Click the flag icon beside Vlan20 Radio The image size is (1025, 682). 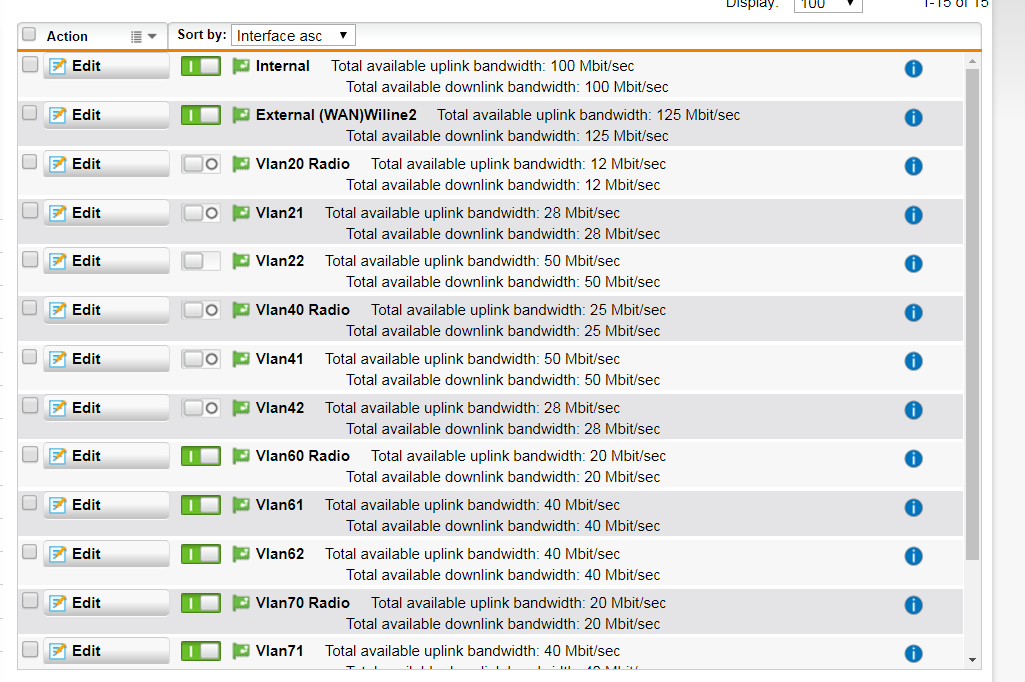click(241, 163)
